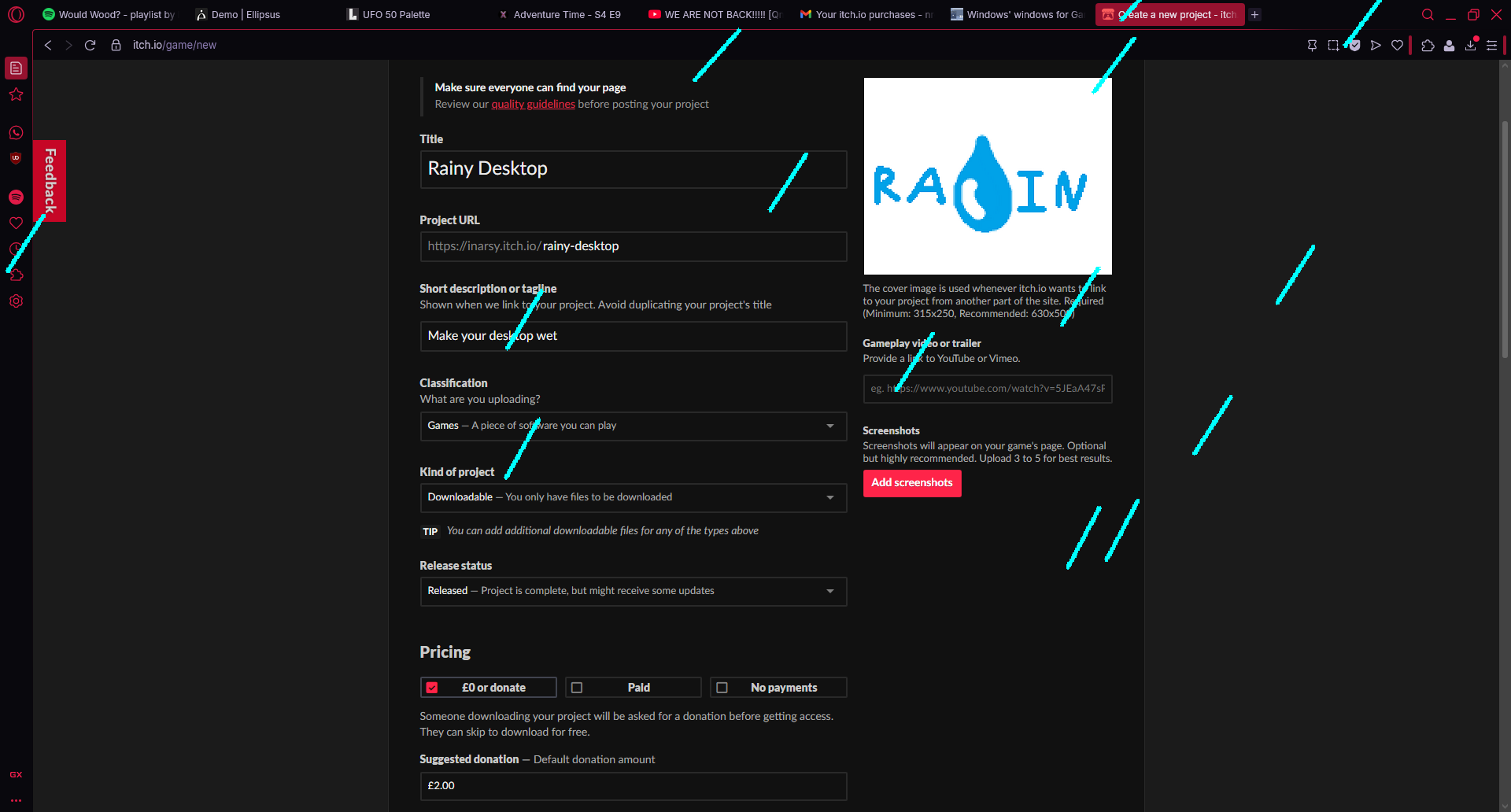Open the Opera GX main menu logo
This screenshot has height=812, width=1511.
[16, 14]
